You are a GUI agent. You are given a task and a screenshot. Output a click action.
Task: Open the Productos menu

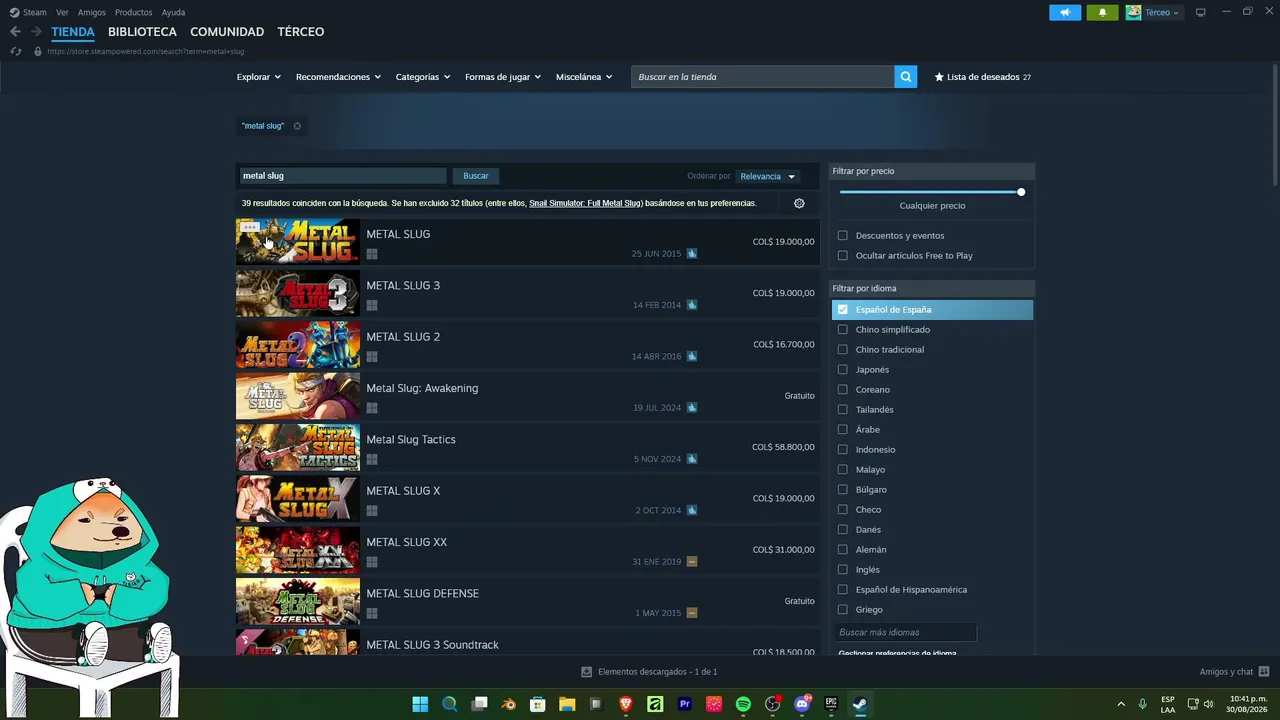(134, 12)
